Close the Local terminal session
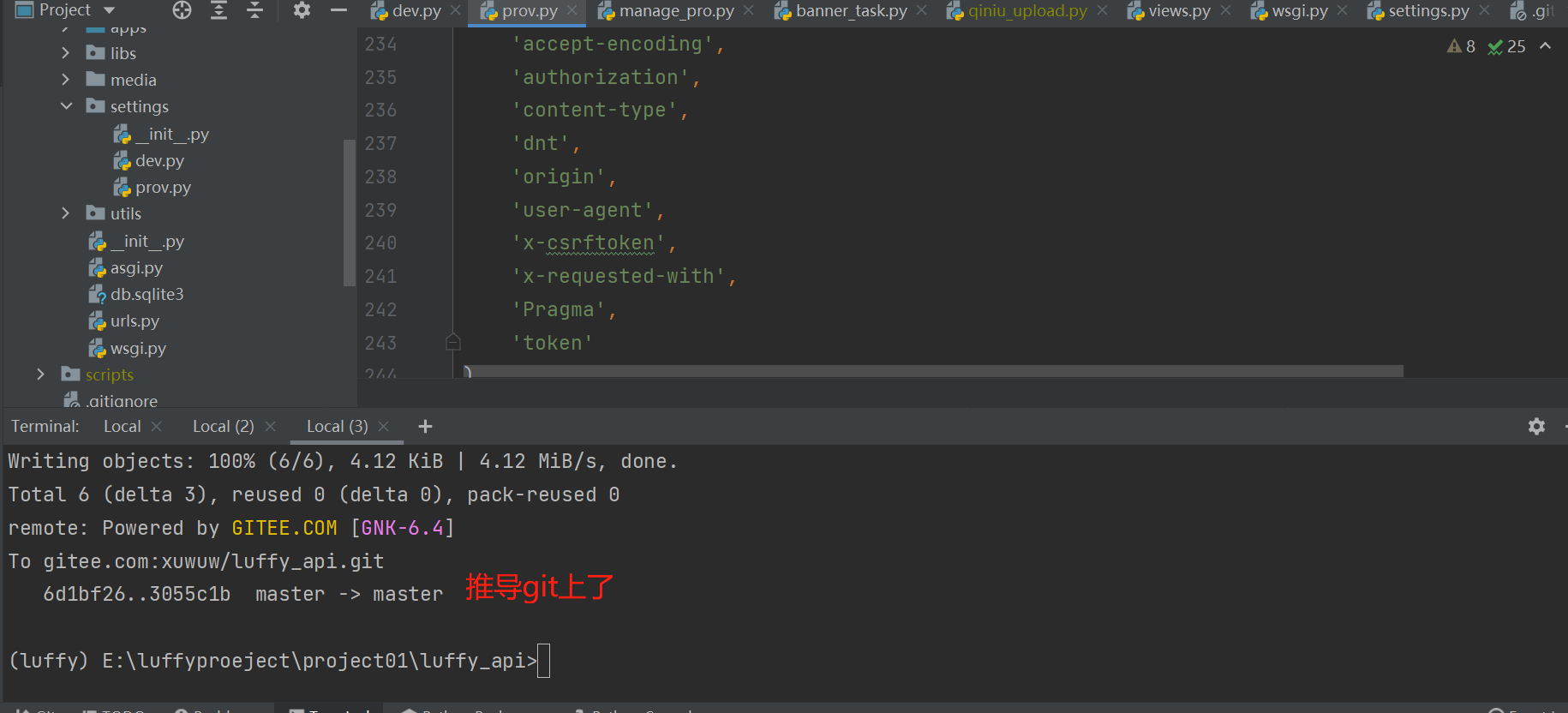 pyautogui.click(x=156, y=426)
